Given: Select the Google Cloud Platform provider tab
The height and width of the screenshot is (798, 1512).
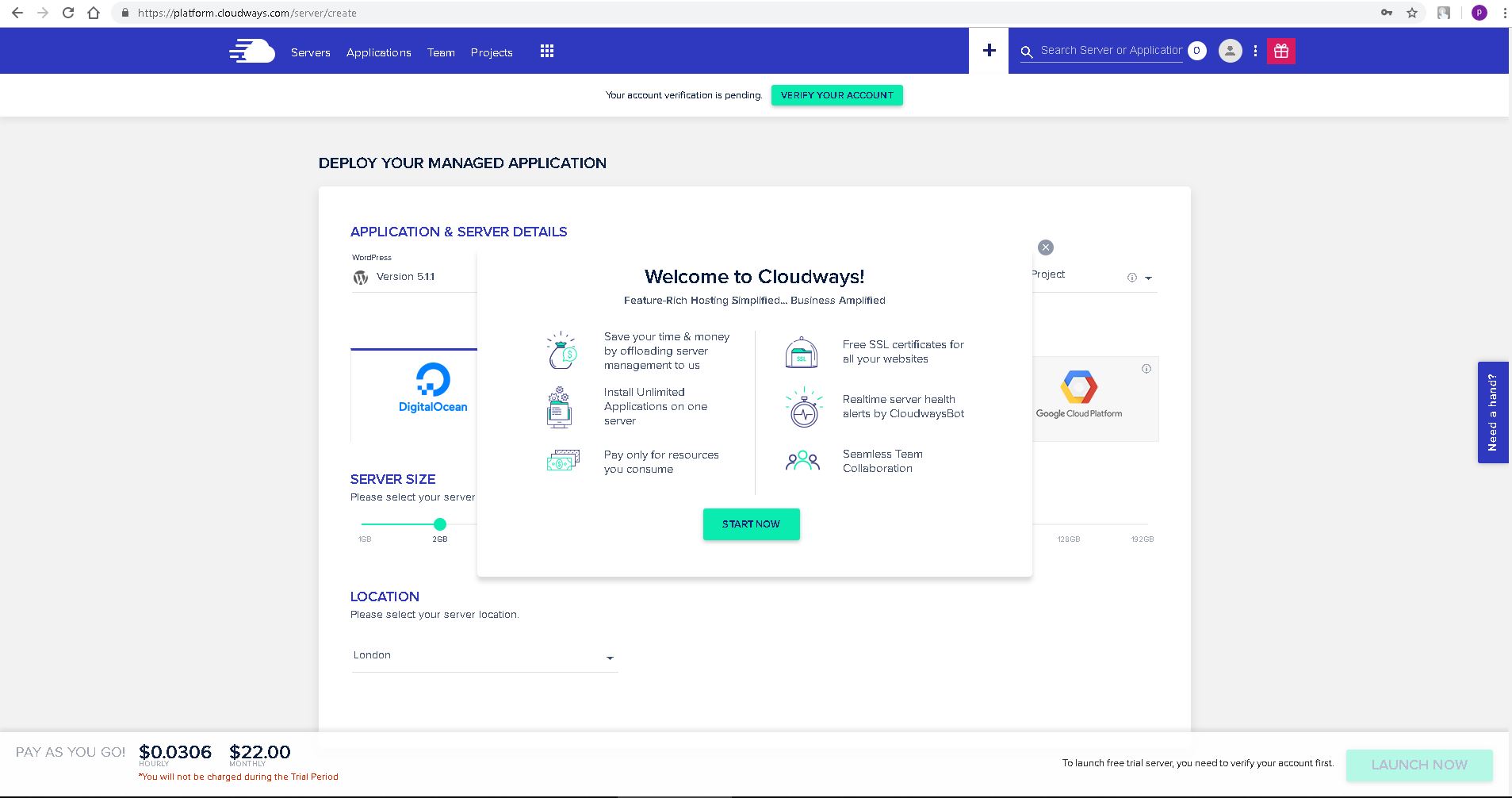Looking at the screenshot, I should click(x=1095, y=398).
